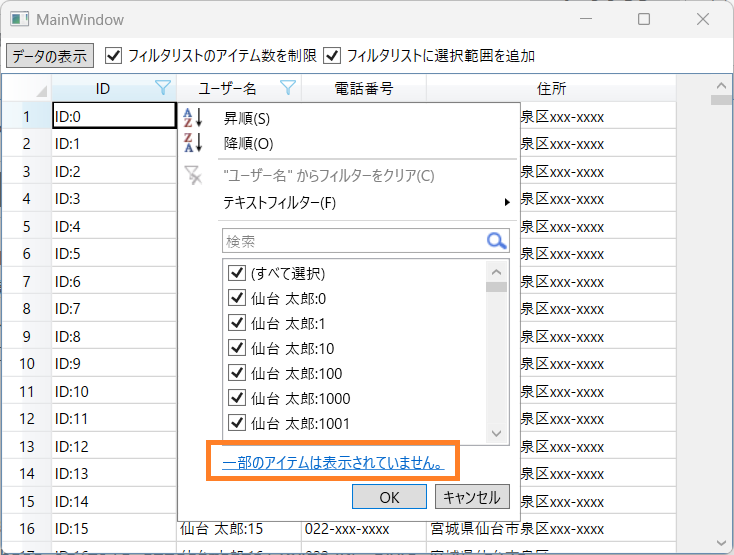Click the A-Z ascending sort icon
This screenshot has height=555, width=734.
click(x=193, y=118)
